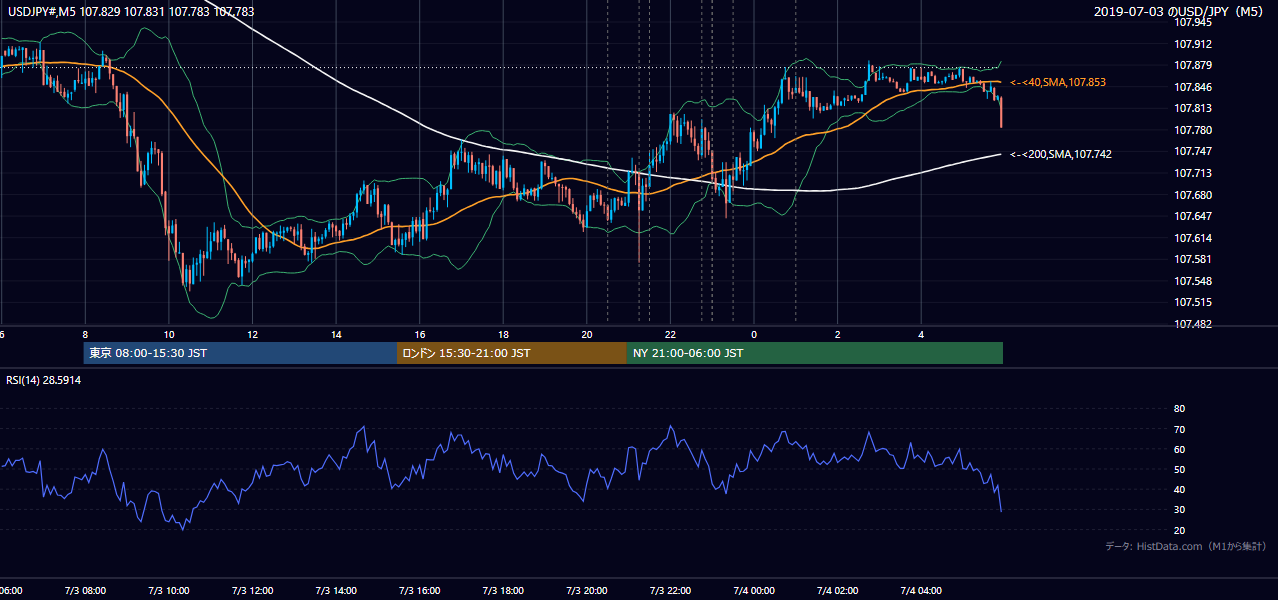Click price axis value 107.945

coord(1192,22)
